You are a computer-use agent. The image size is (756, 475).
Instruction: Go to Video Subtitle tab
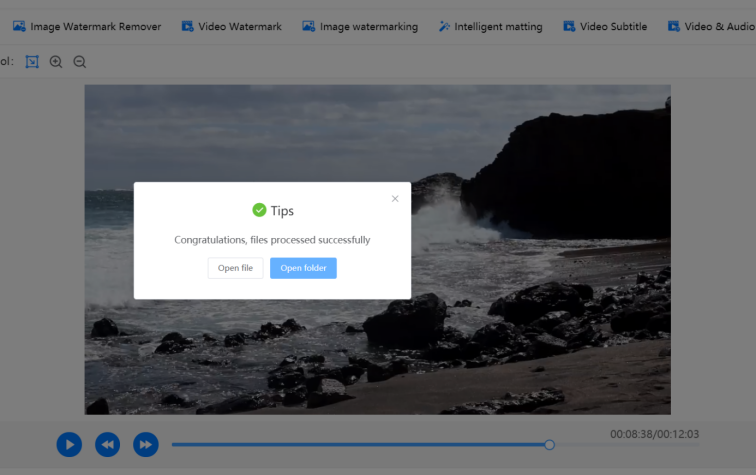(605, 27)
